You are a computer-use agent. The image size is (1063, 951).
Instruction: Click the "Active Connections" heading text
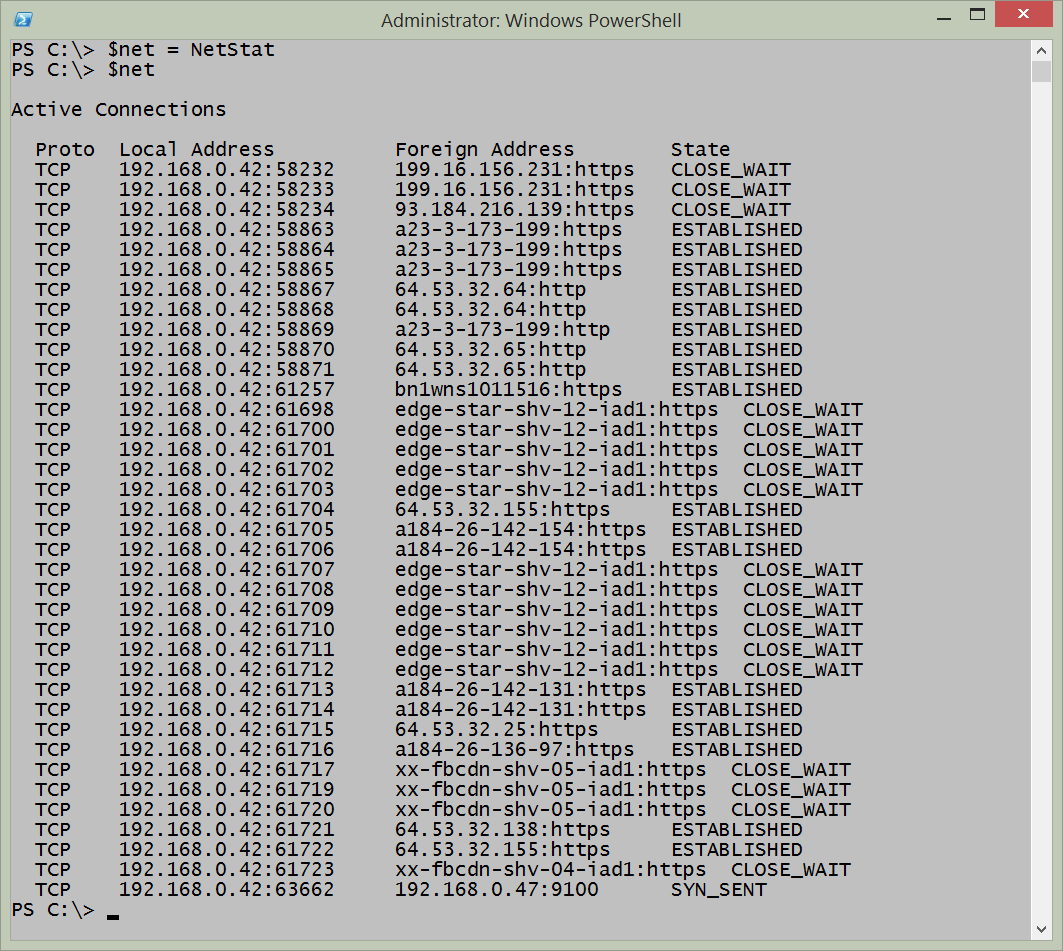119,110
